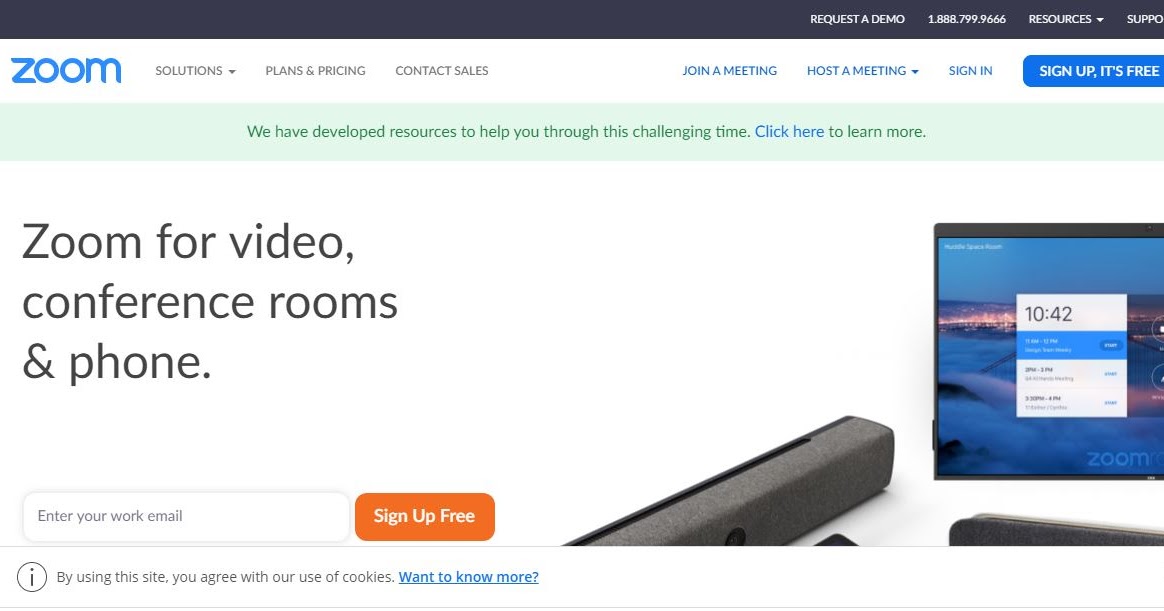Click the blue Sign Up, It's Free button
Screen dimensions: 1164x611
[1093, 71]
